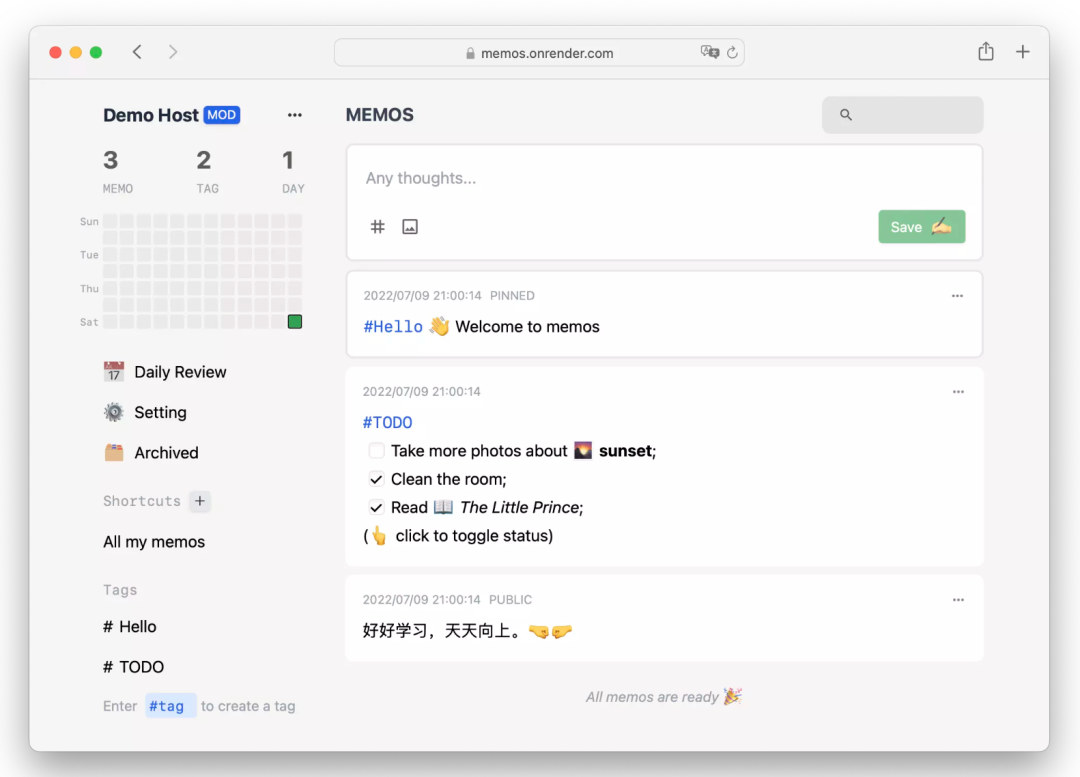Click the 2 TAG count

pos(207,172)
